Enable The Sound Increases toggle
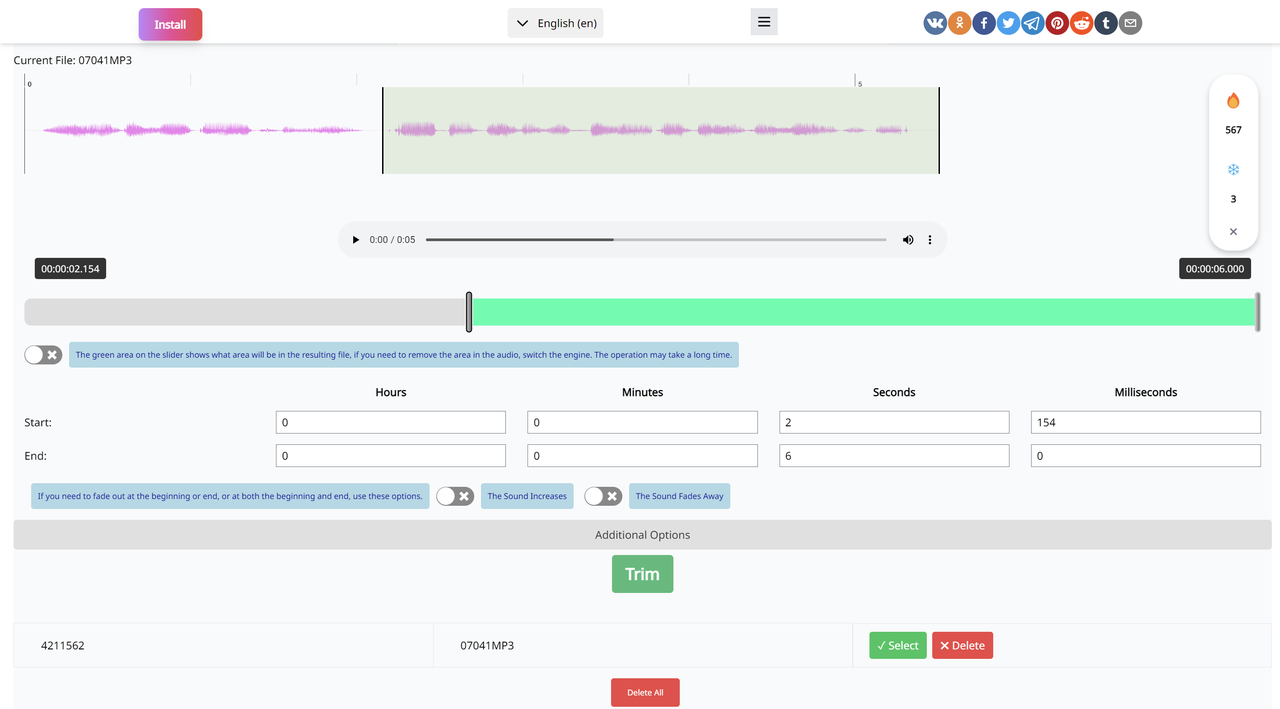This screenshot has height=709, width=1280. click(455, 496)
